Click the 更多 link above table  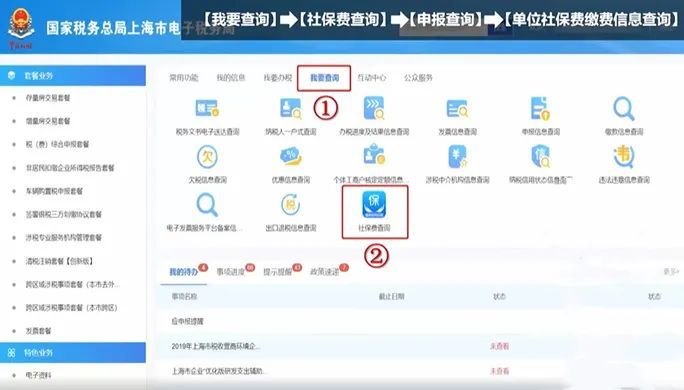tap(670, 272)
